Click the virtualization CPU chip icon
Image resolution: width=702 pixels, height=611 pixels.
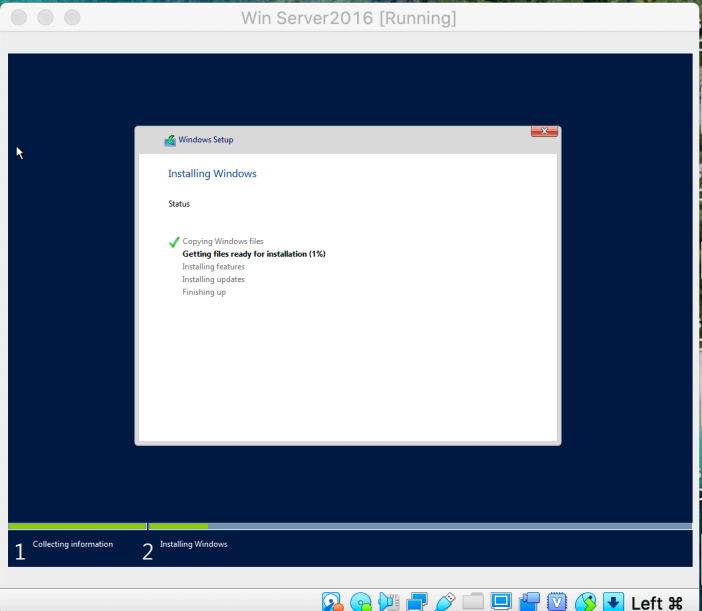(557, 602)
